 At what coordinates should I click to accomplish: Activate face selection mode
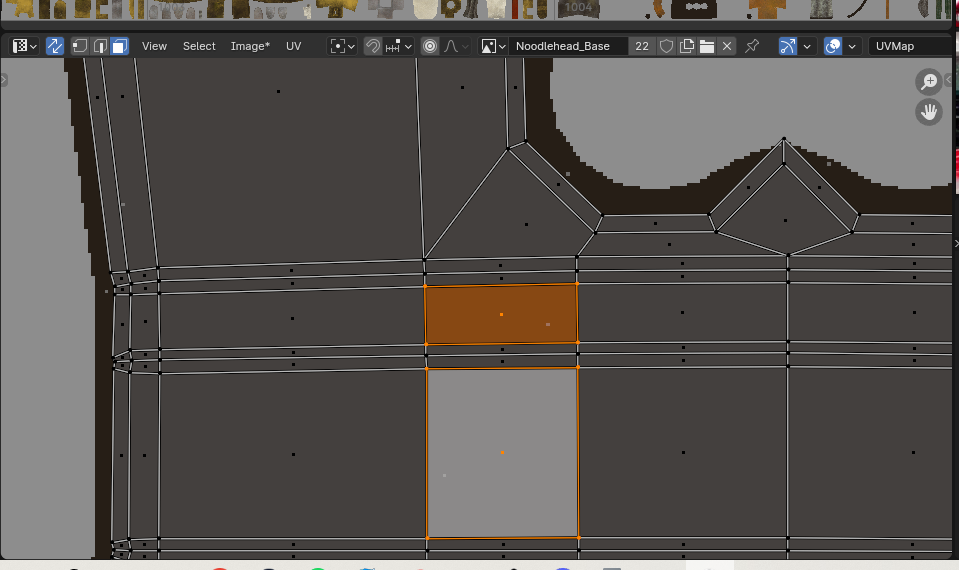(119, 46)
